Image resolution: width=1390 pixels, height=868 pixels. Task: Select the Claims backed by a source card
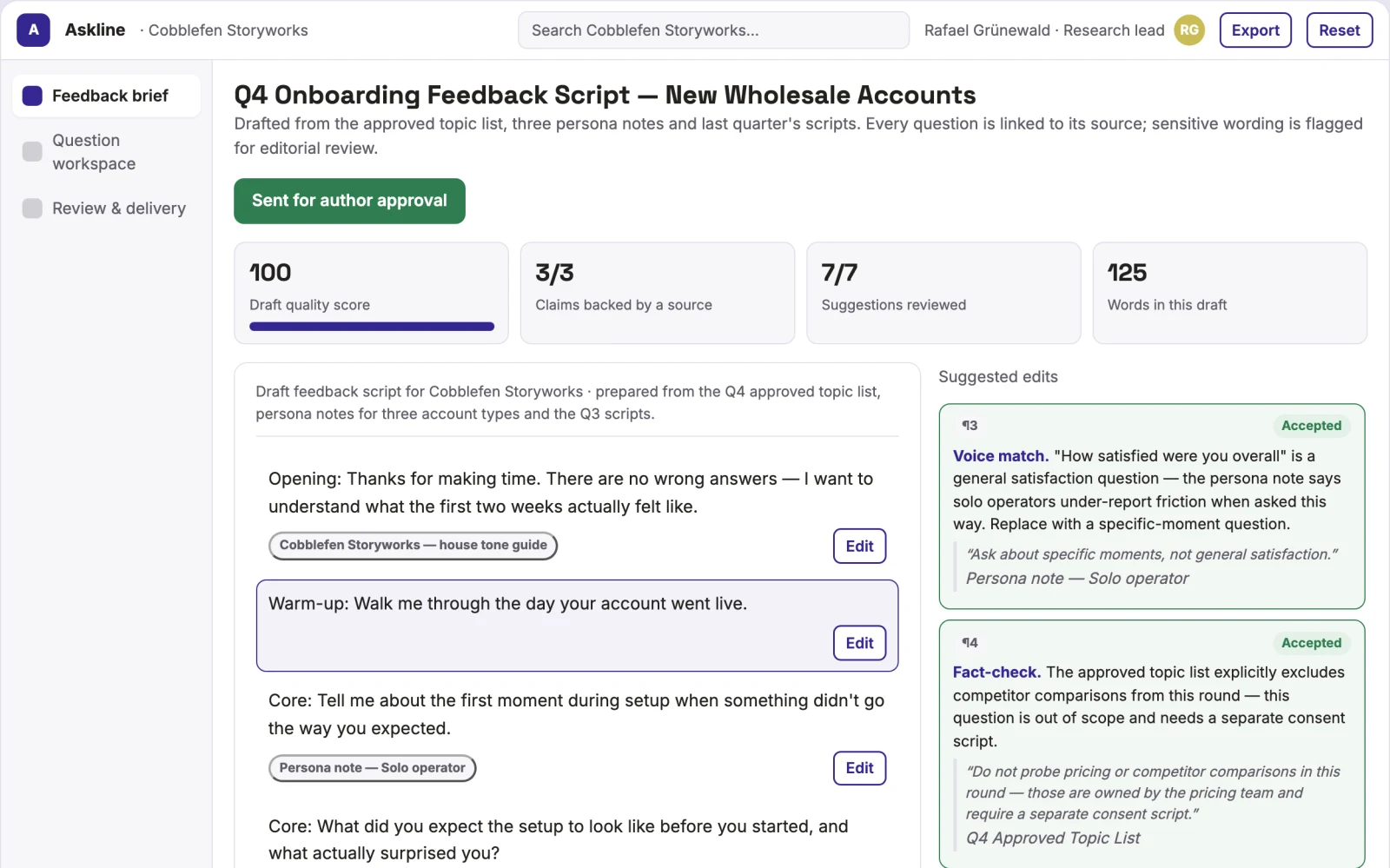point(658,293)
